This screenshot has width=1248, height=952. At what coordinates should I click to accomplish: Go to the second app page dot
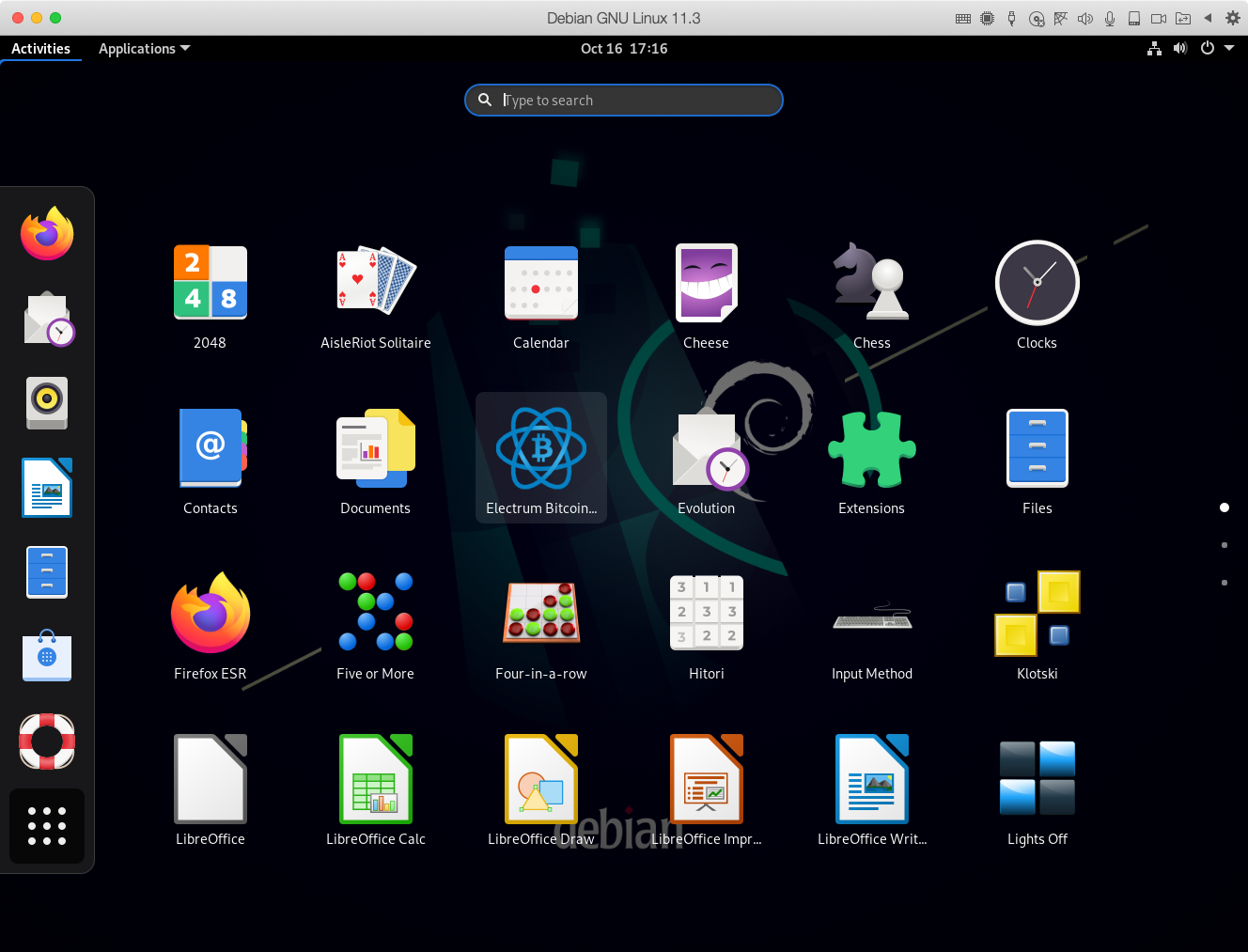(x=1224, y=545)
